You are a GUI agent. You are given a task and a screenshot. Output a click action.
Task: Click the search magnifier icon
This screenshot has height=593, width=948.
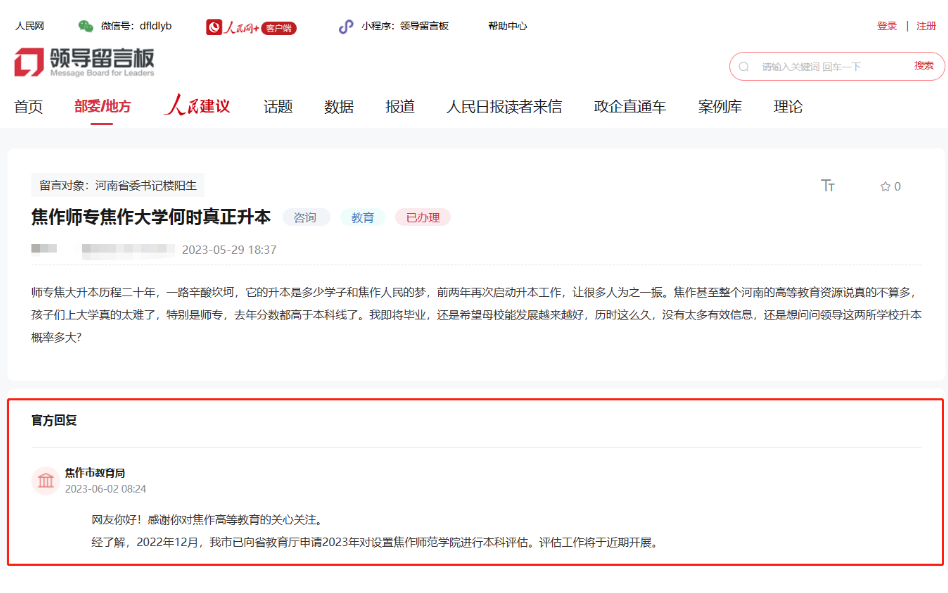pyautogui.click(x=744, y=67)
